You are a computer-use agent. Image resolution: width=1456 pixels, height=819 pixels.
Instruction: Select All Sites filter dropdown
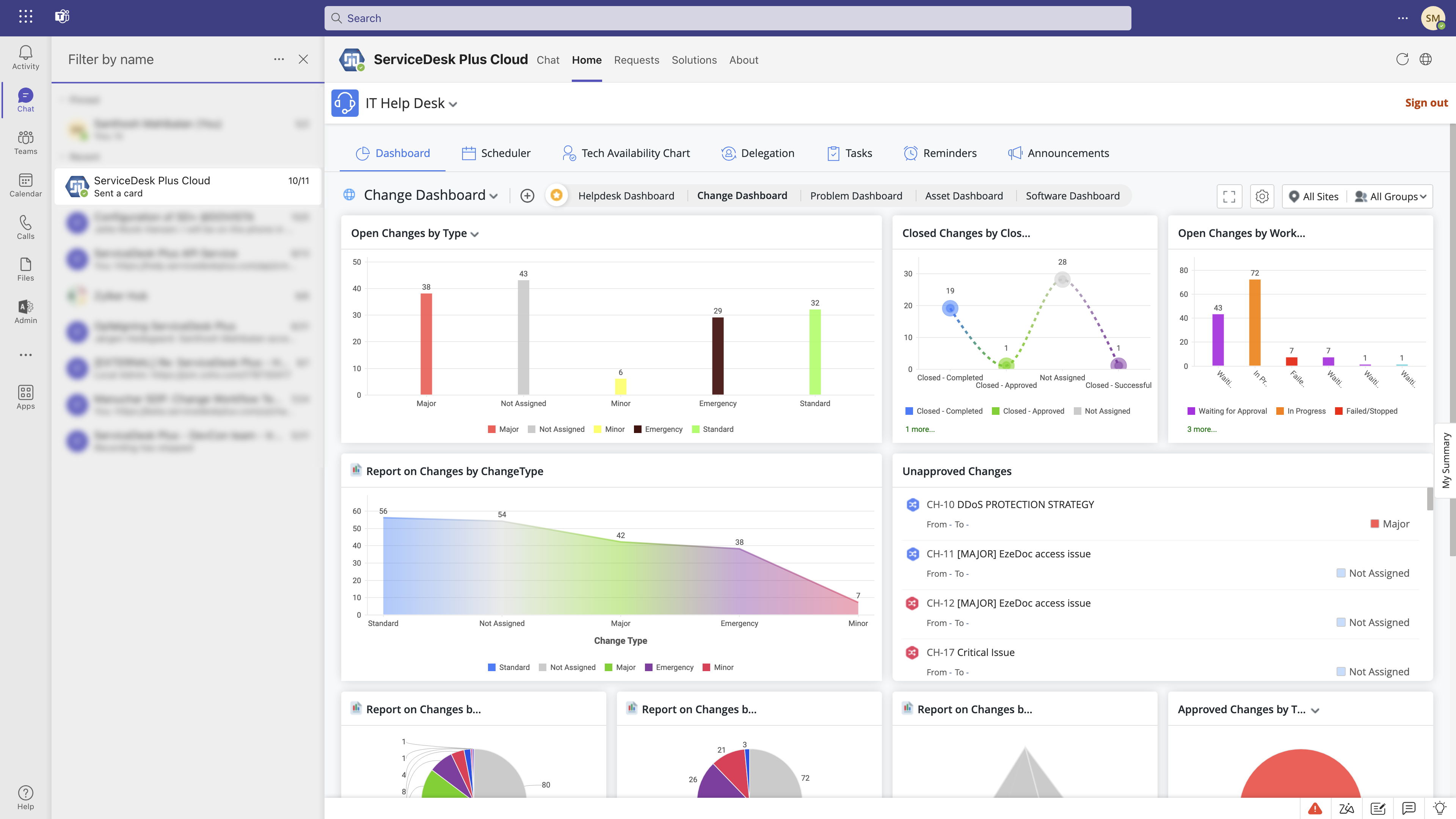tap(1314, 196)
